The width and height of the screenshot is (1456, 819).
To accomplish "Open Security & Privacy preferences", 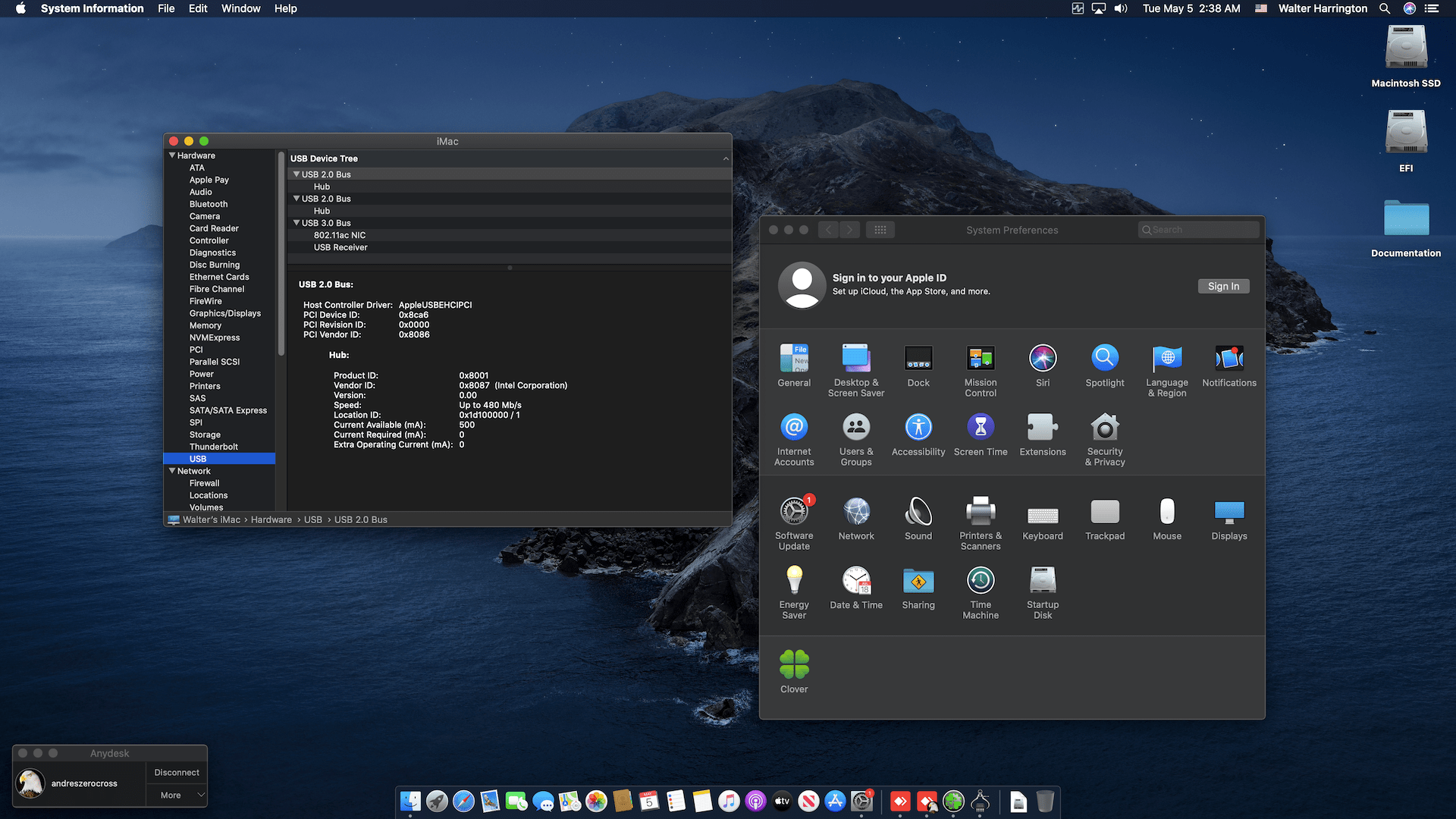I will click(x=1105, y=439).
